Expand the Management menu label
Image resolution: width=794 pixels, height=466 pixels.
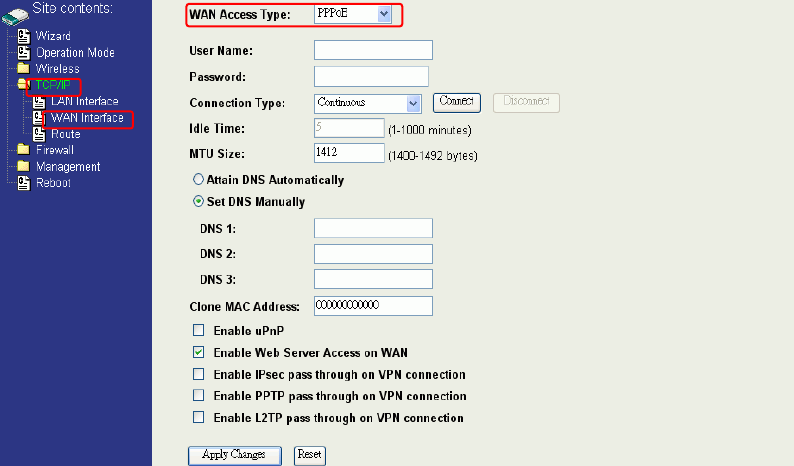coord(68,167)
